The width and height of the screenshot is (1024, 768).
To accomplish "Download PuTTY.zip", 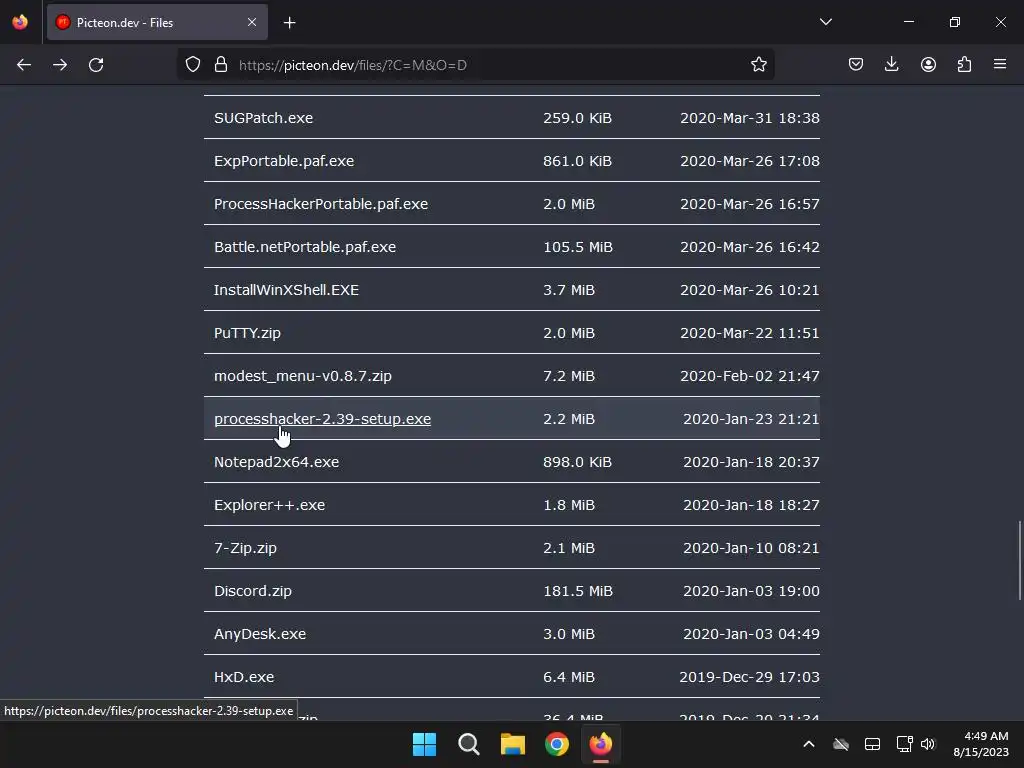I will [x=248, y=333].
